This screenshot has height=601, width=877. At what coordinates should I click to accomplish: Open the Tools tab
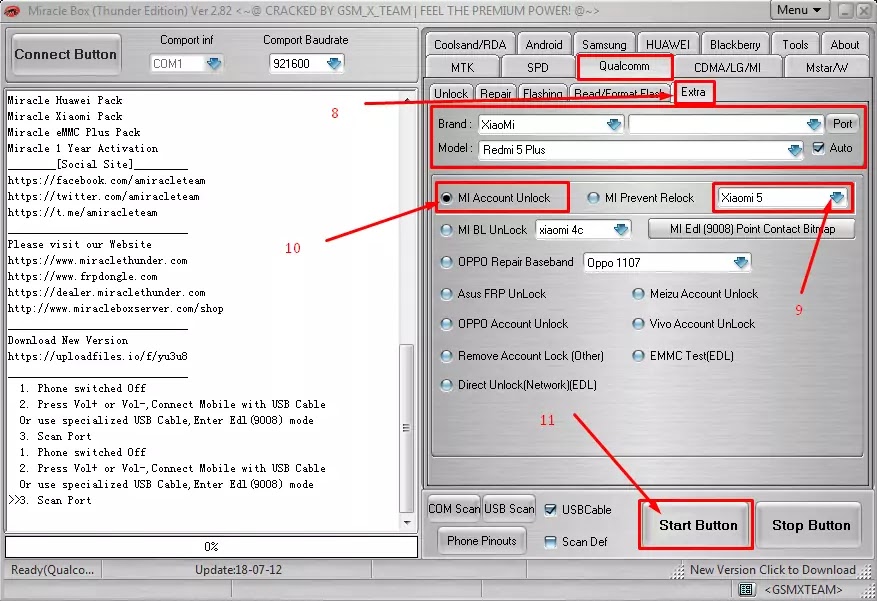coord(795,45)
